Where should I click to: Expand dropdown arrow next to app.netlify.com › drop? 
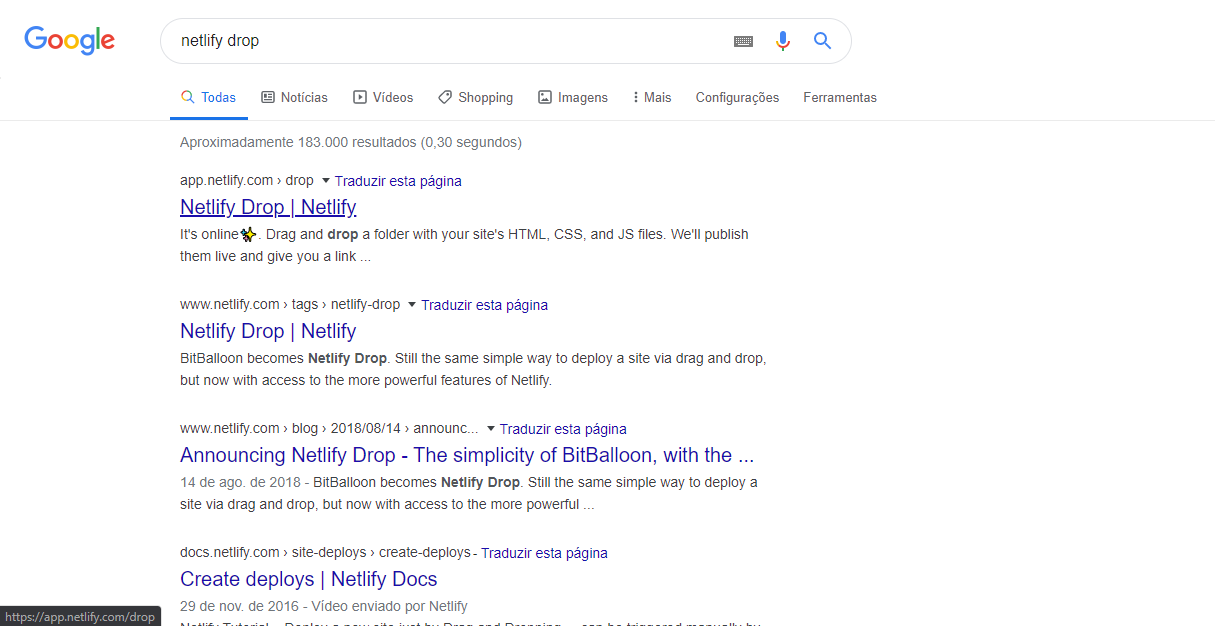[x=325, y=181]
